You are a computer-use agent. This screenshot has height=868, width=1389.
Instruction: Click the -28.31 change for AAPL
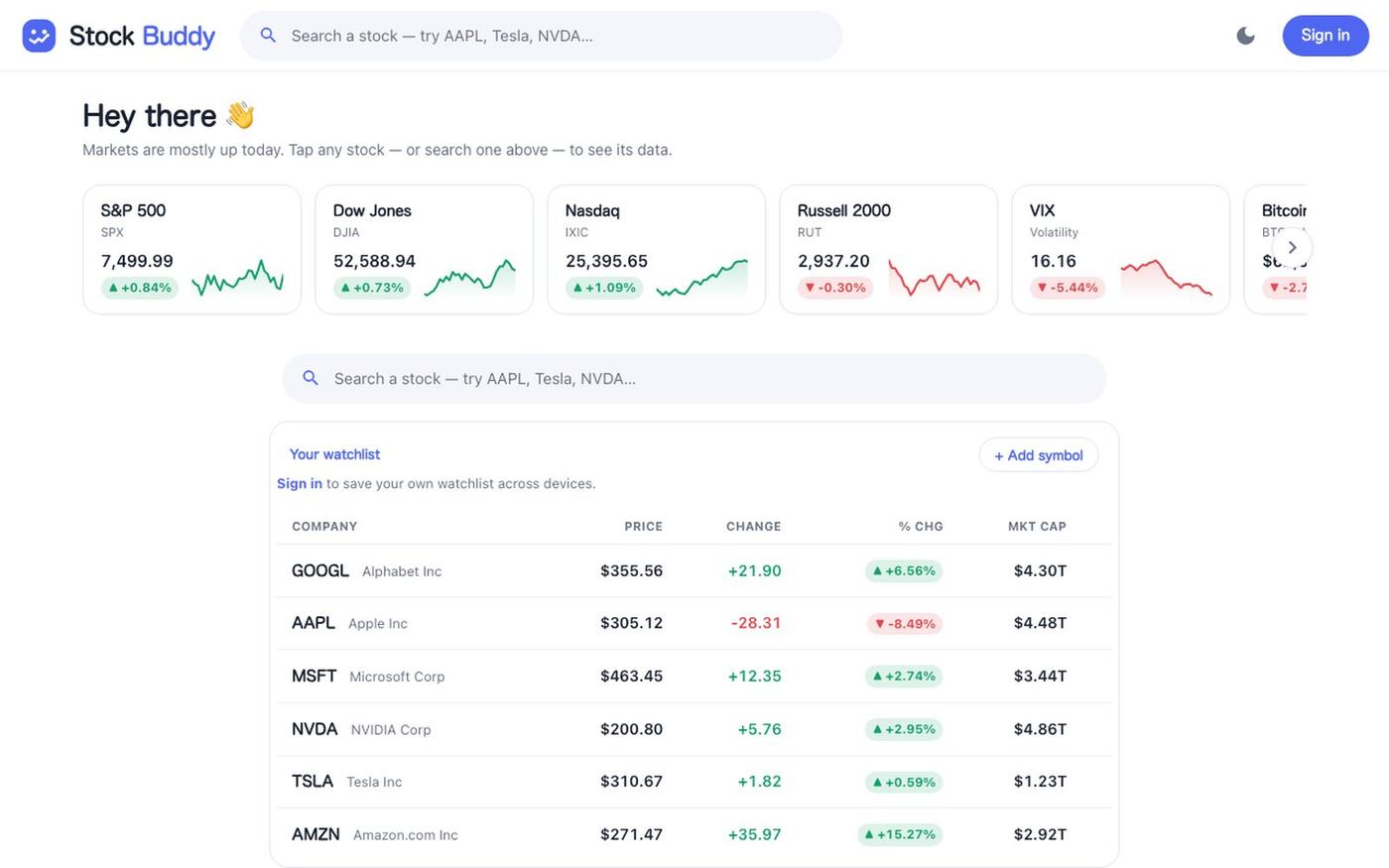[x=756, y=624]
